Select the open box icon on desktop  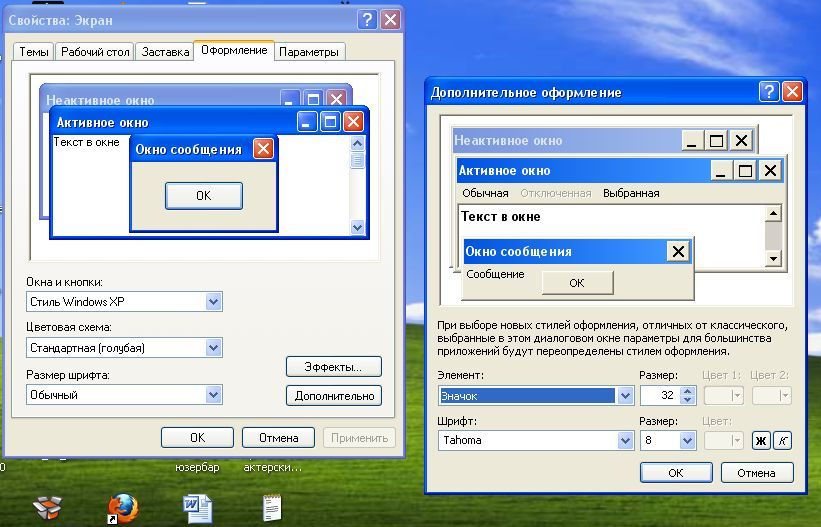48,507
